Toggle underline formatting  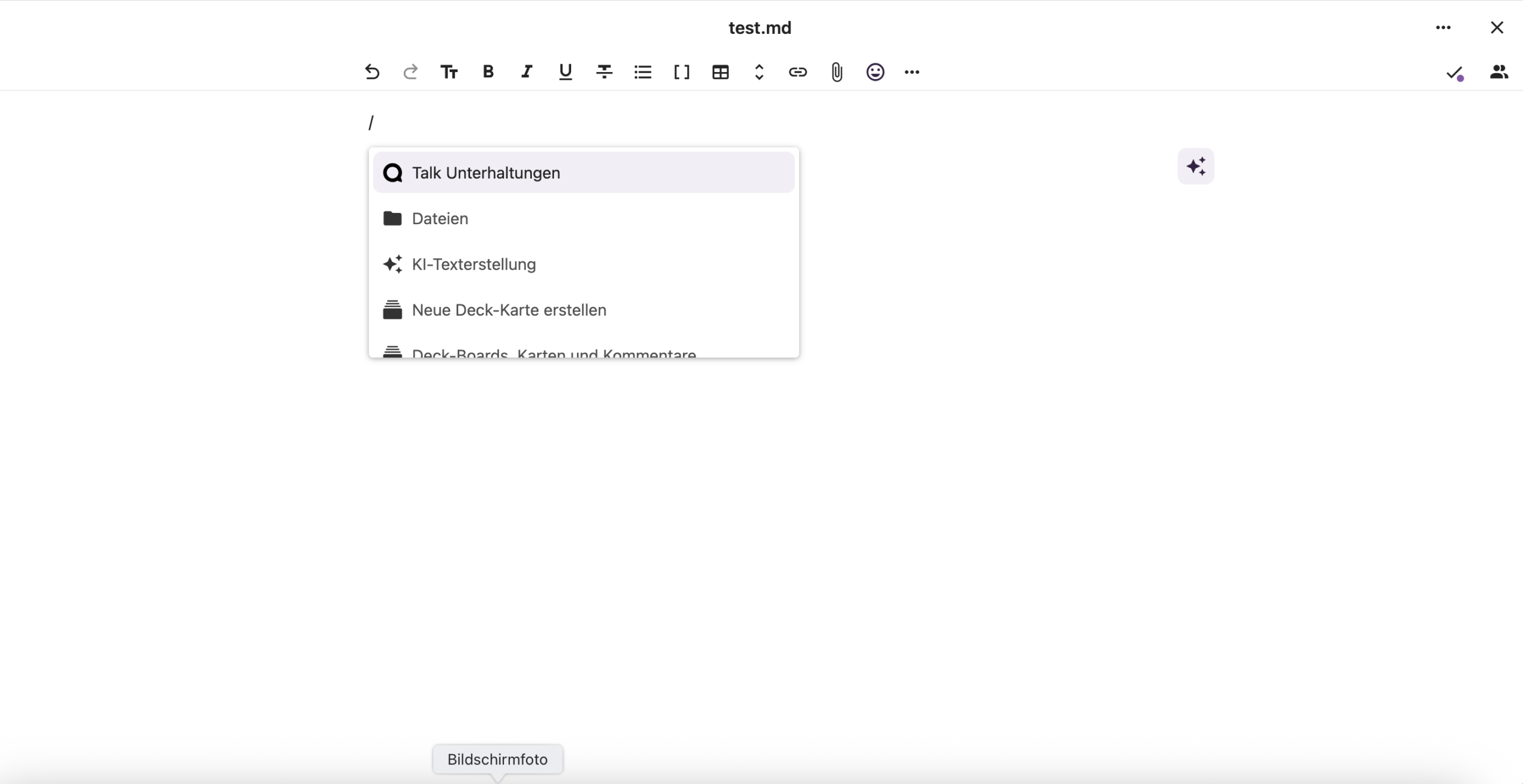point(565,72)
